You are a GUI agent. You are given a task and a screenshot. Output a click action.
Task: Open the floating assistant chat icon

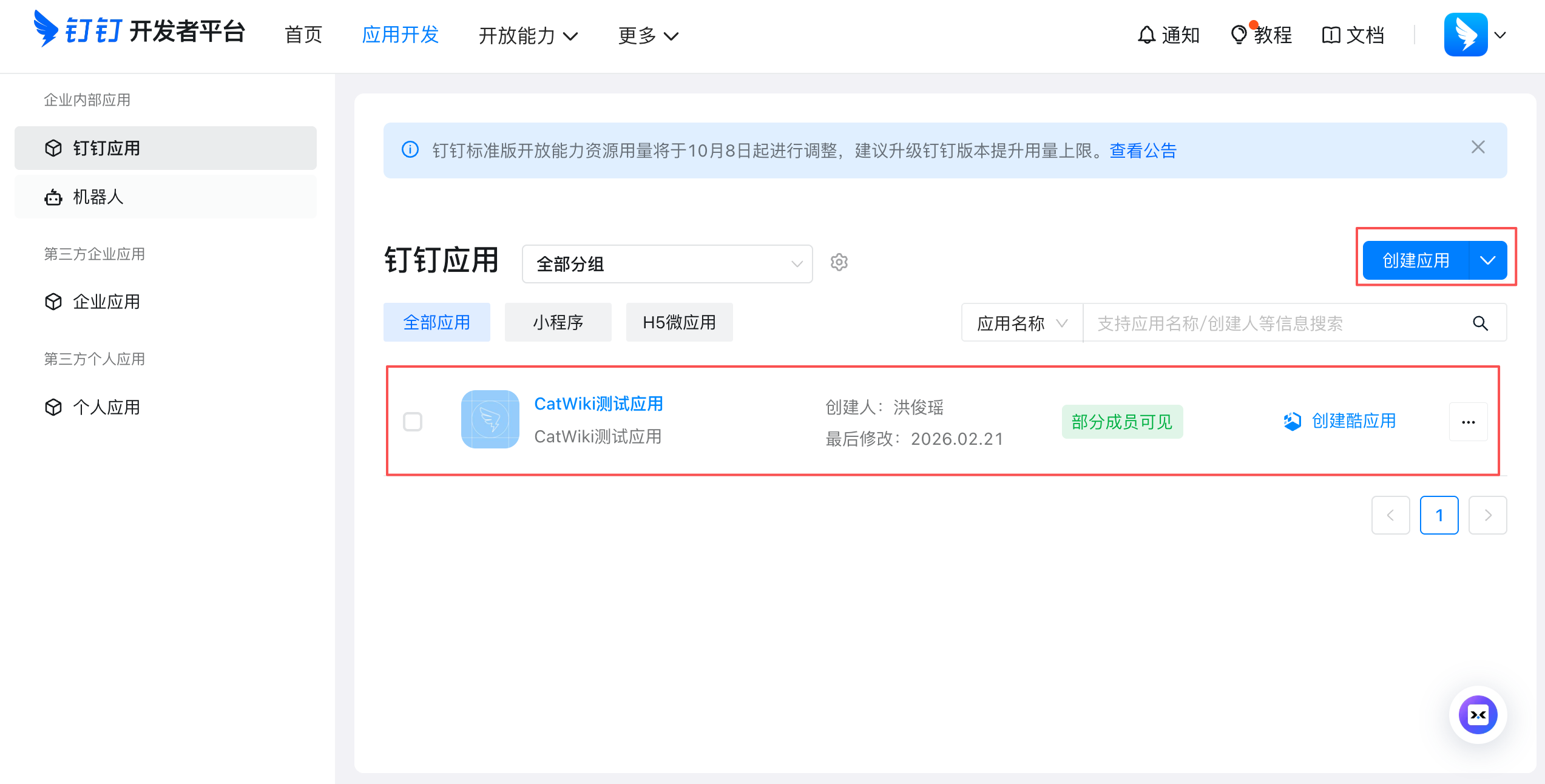[x=1478, y=715]
